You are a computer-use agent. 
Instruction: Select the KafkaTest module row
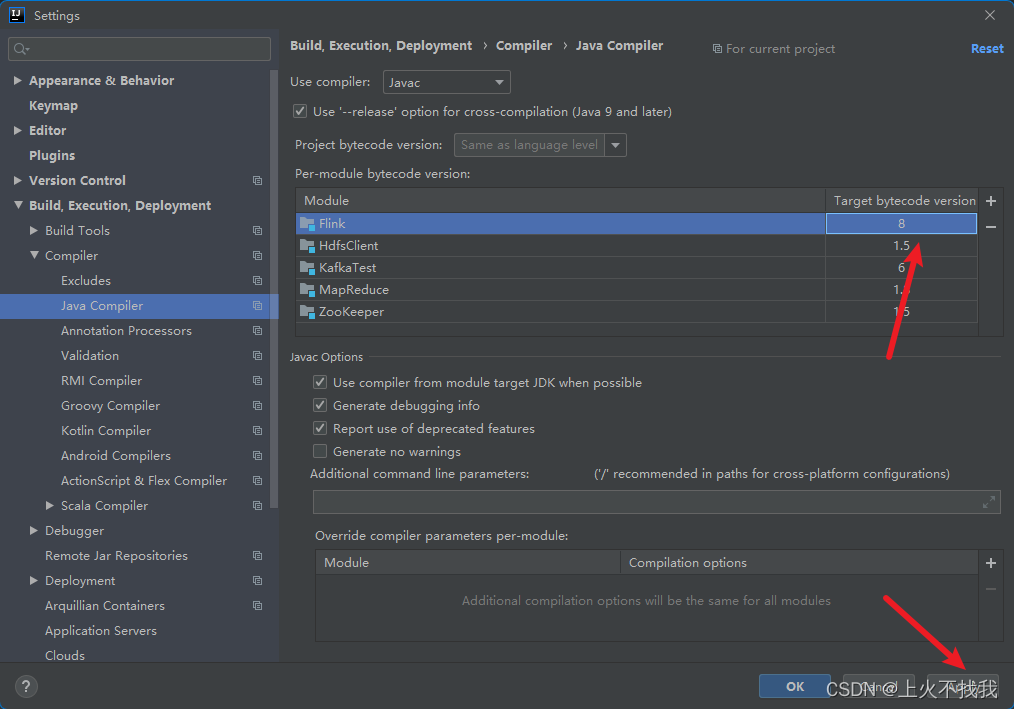click(636, 268)
